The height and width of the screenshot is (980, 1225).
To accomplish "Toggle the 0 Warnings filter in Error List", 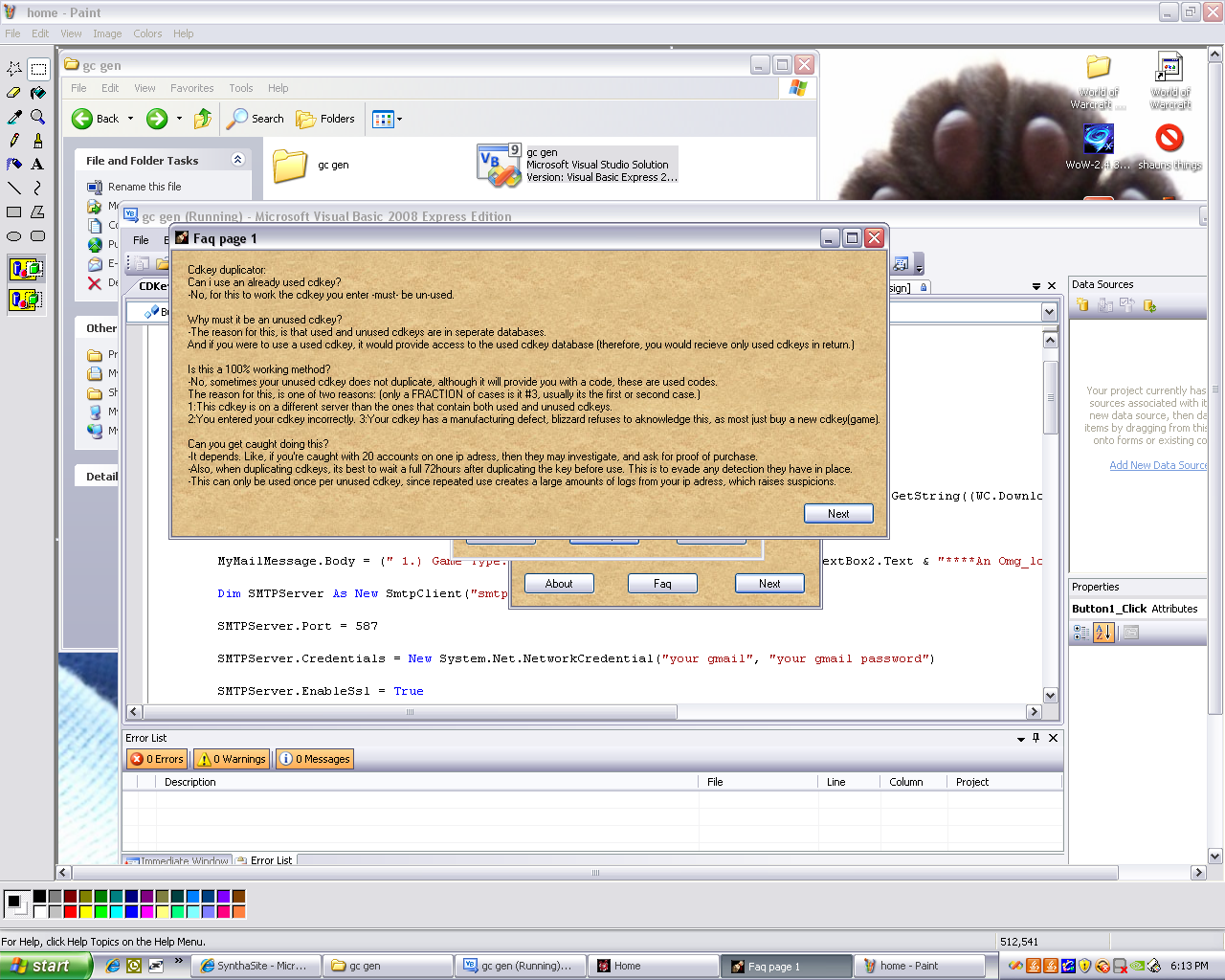I will [x=232, y=759].
